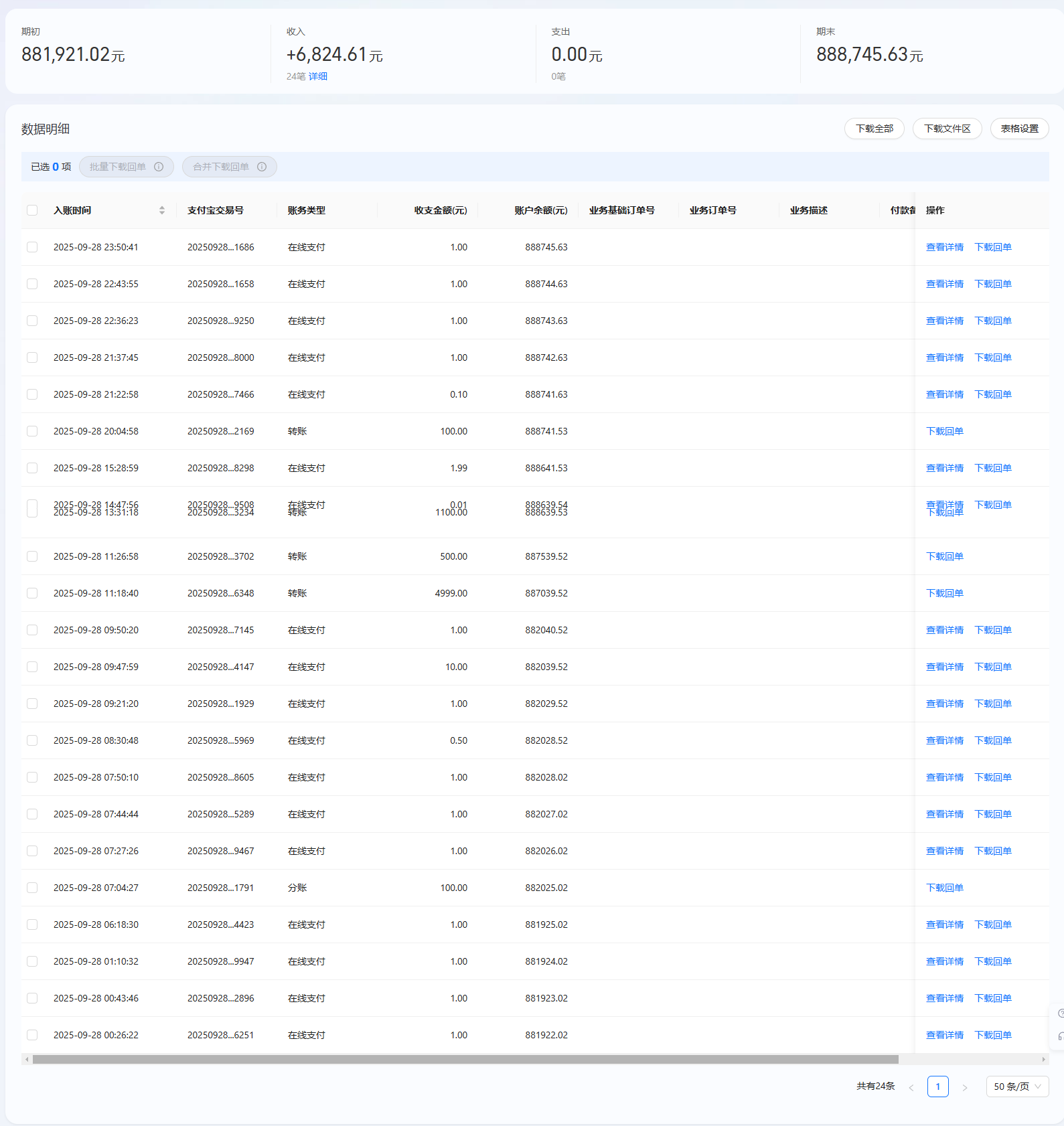Image resolution: width=1064 pixels, height=1126 pixels.
Task: Open 表格设置 table settings
Action: point(1019,129)
